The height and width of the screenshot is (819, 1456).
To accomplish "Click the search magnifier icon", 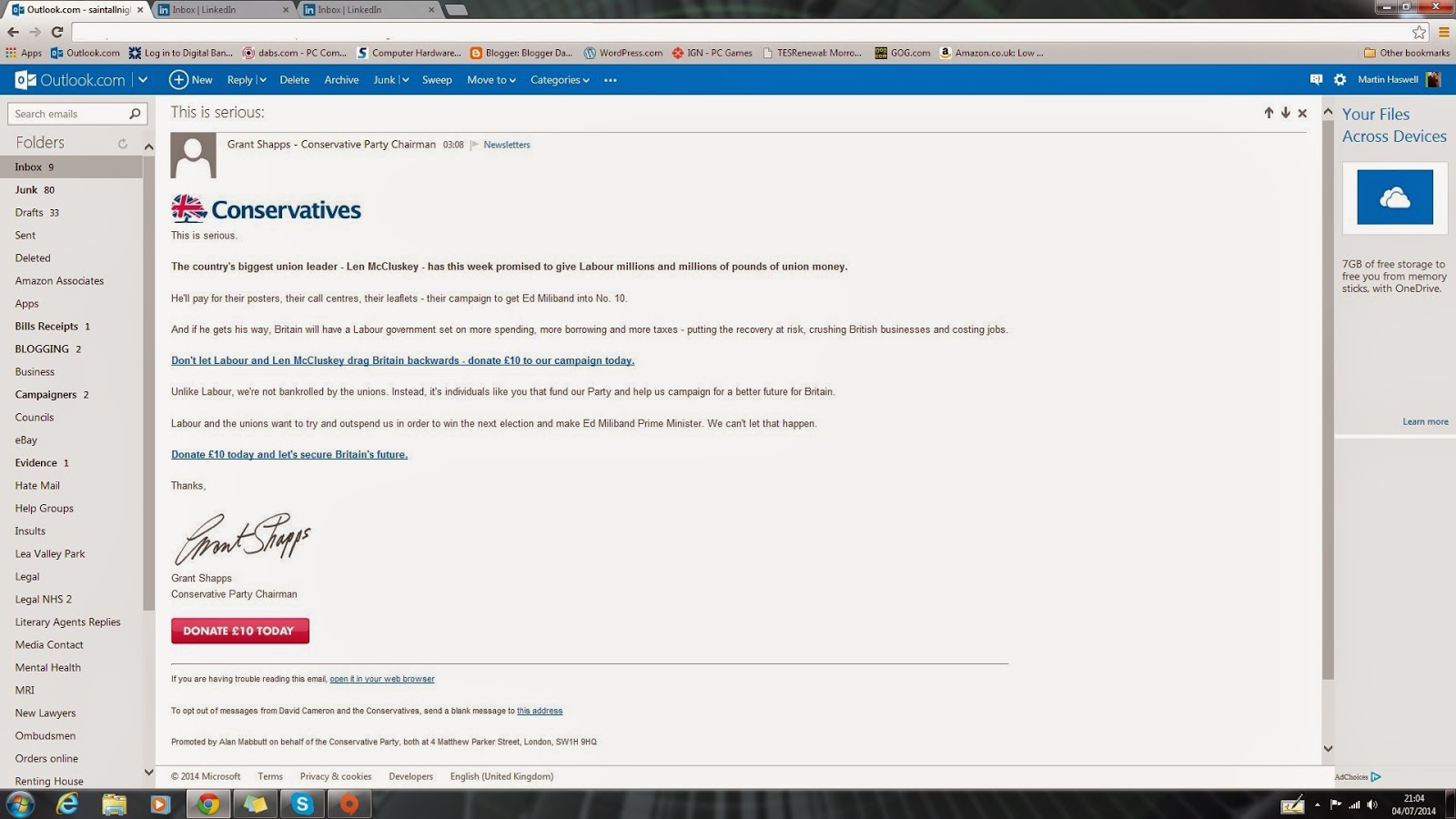I will [136, 114].
